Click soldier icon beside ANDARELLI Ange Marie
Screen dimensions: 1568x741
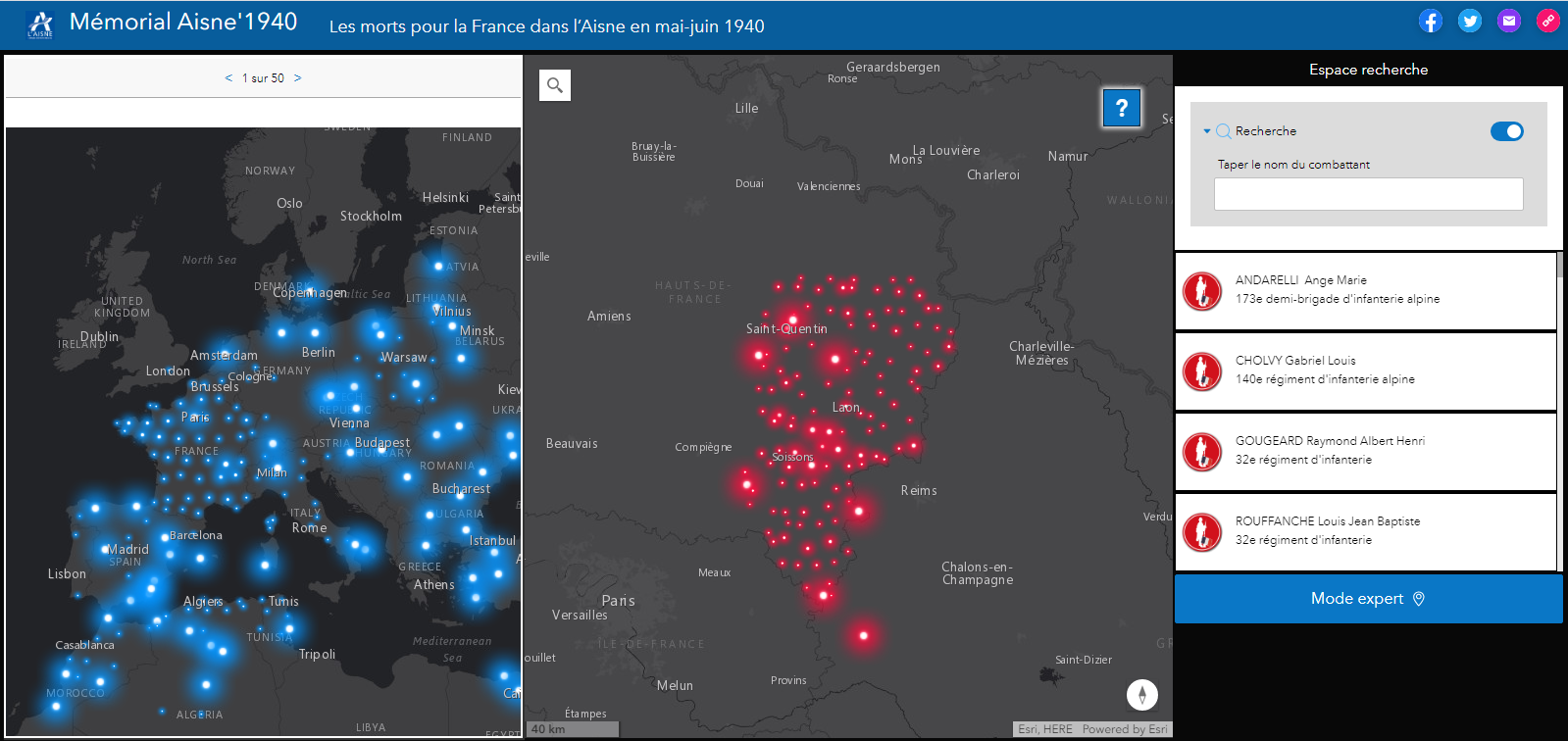1201,291
